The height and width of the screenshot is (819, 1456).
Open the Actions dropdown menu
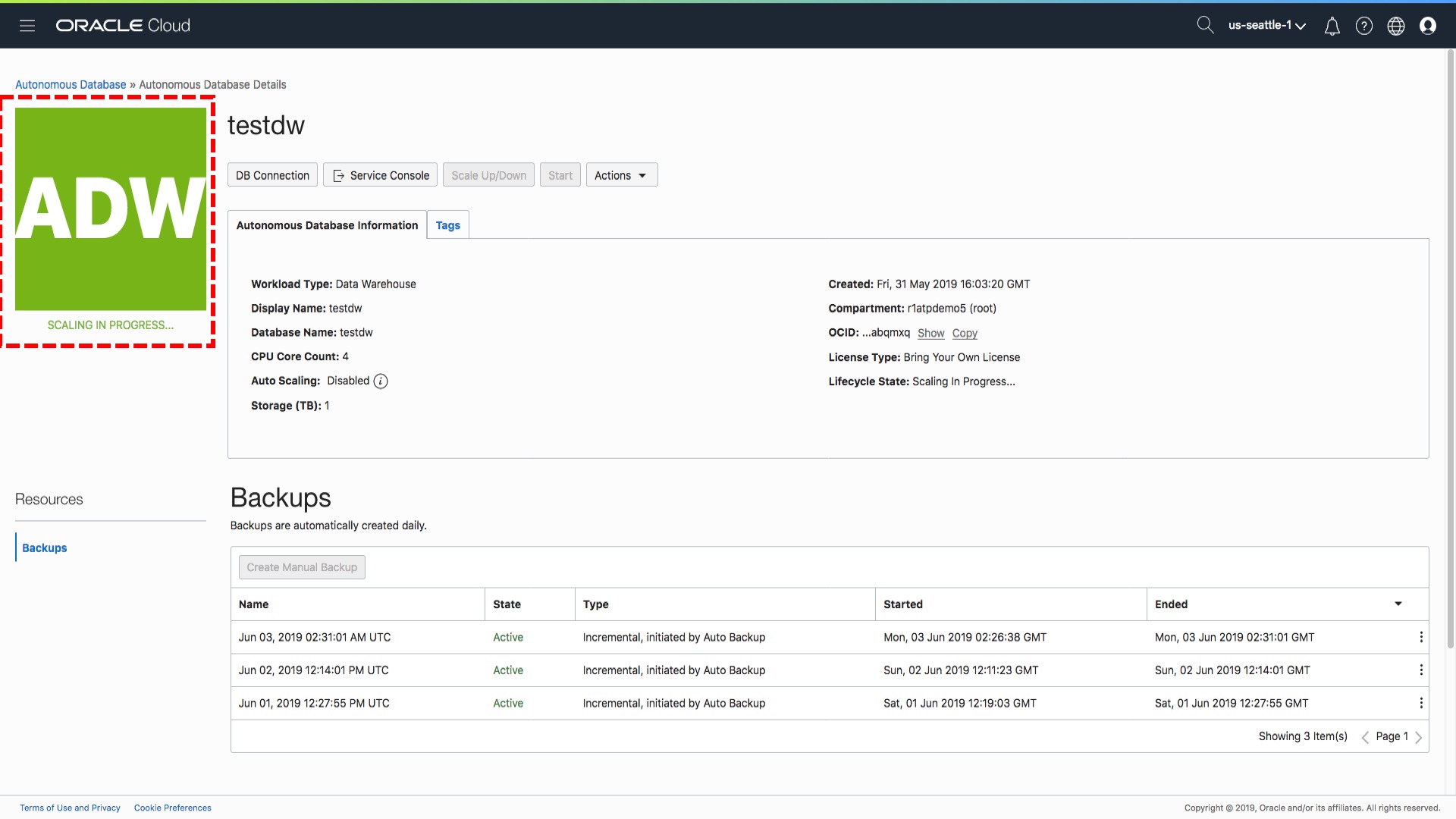pyautogui.click(x=621, y=175)
